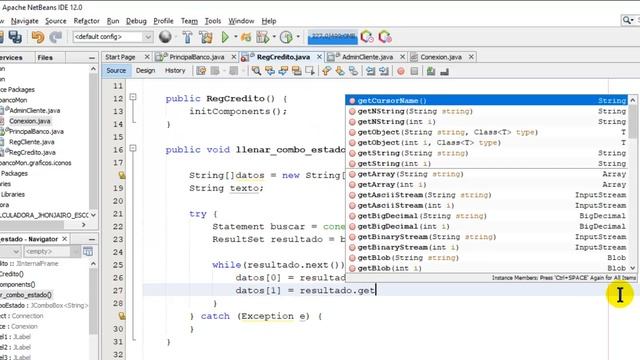640x360 pixels.
Task: Open the Files panel tab
Action: 45,58
